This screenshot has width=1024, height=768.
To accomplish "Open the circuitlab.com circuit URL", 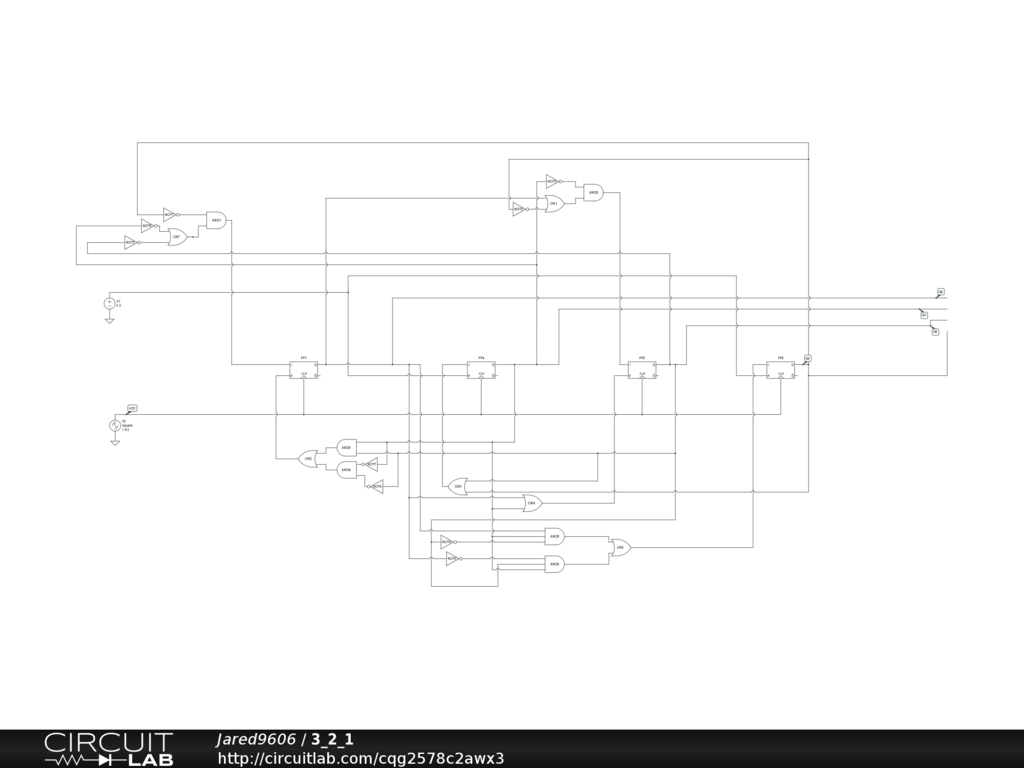I will [360, 758].
